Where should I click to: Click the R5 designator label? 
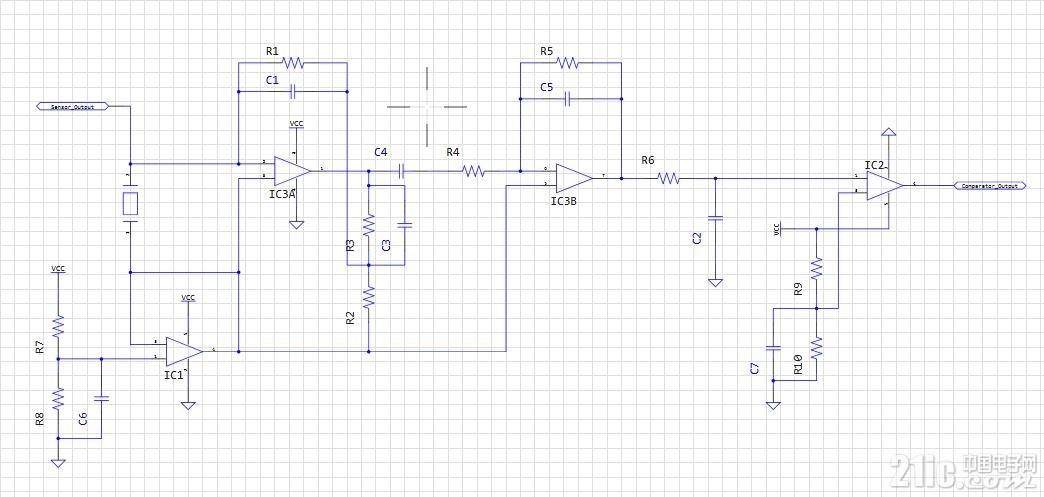coord(547,51)
